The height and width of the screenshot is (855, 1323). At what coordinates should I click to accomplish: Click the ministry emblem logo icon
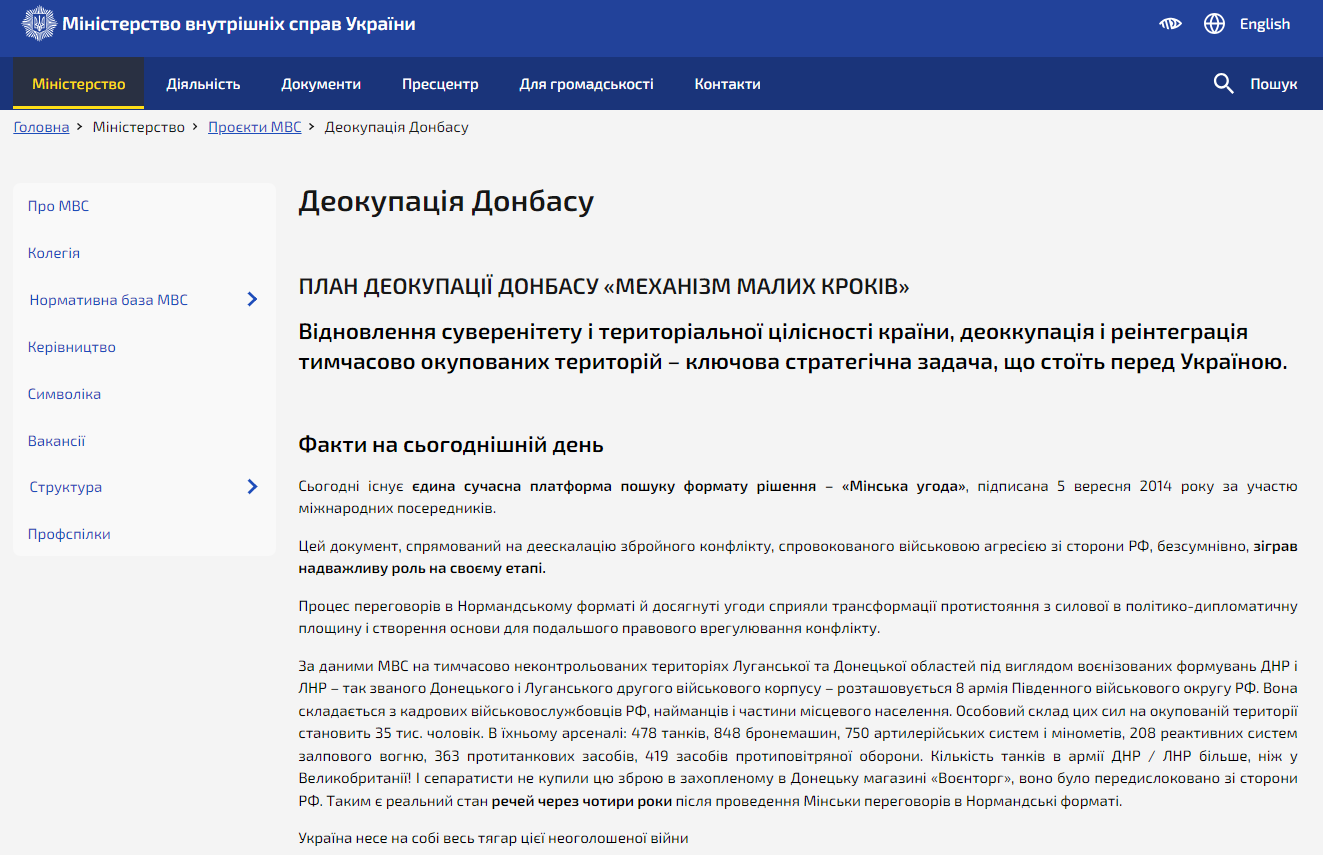click(38, 23)
